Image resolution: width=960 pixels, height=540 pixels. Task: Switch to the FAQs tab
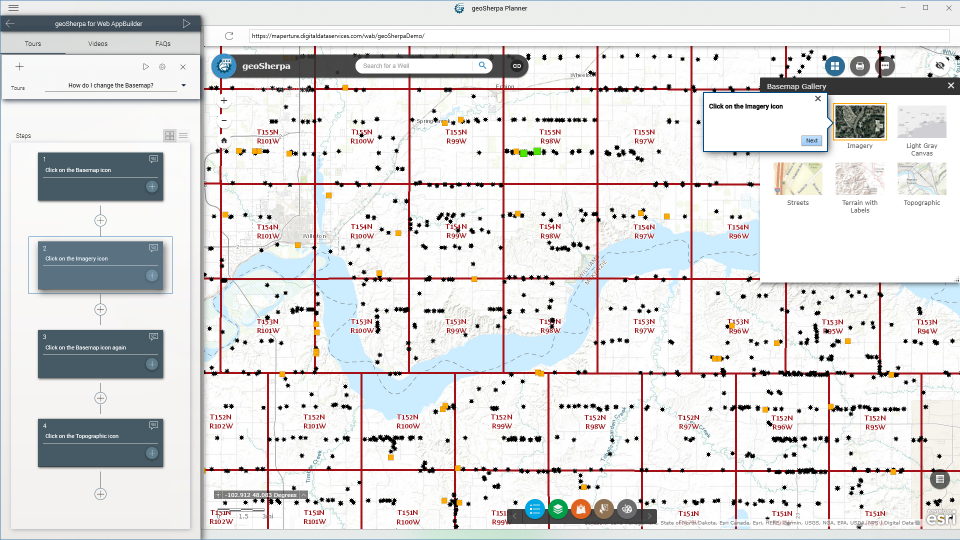pos(163,44)
